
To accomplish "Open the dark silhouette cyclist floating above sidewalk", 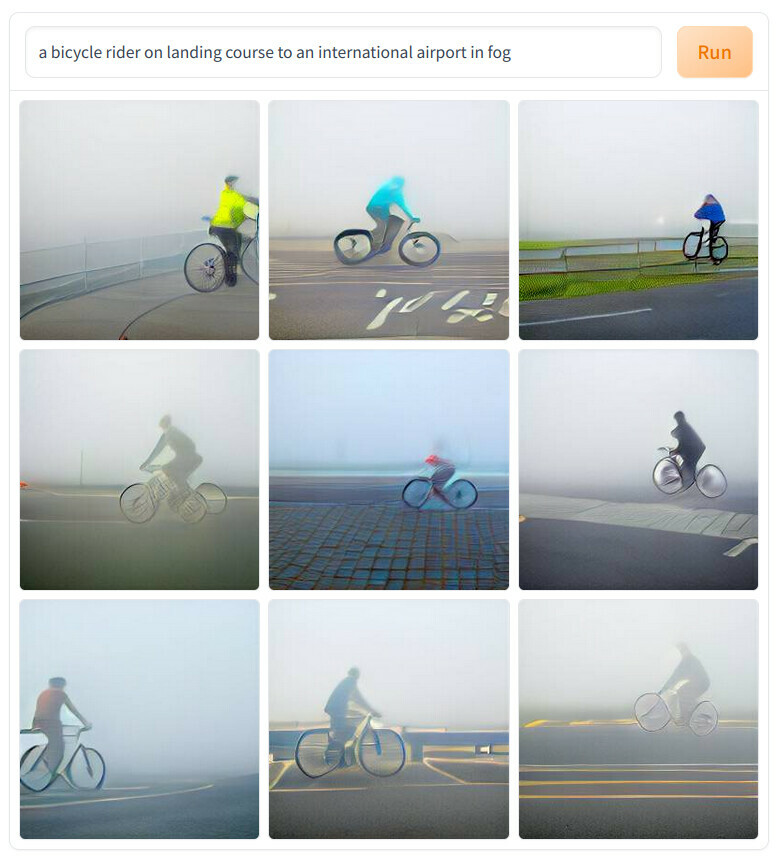I will (x=638, y=469).
